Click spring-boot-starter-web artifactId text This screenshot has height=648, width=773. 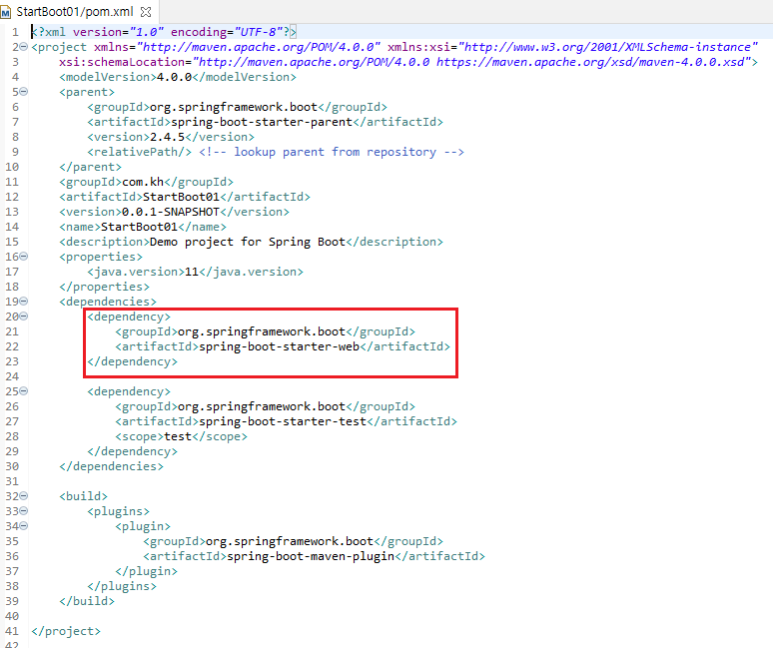[x=279, y=346]
